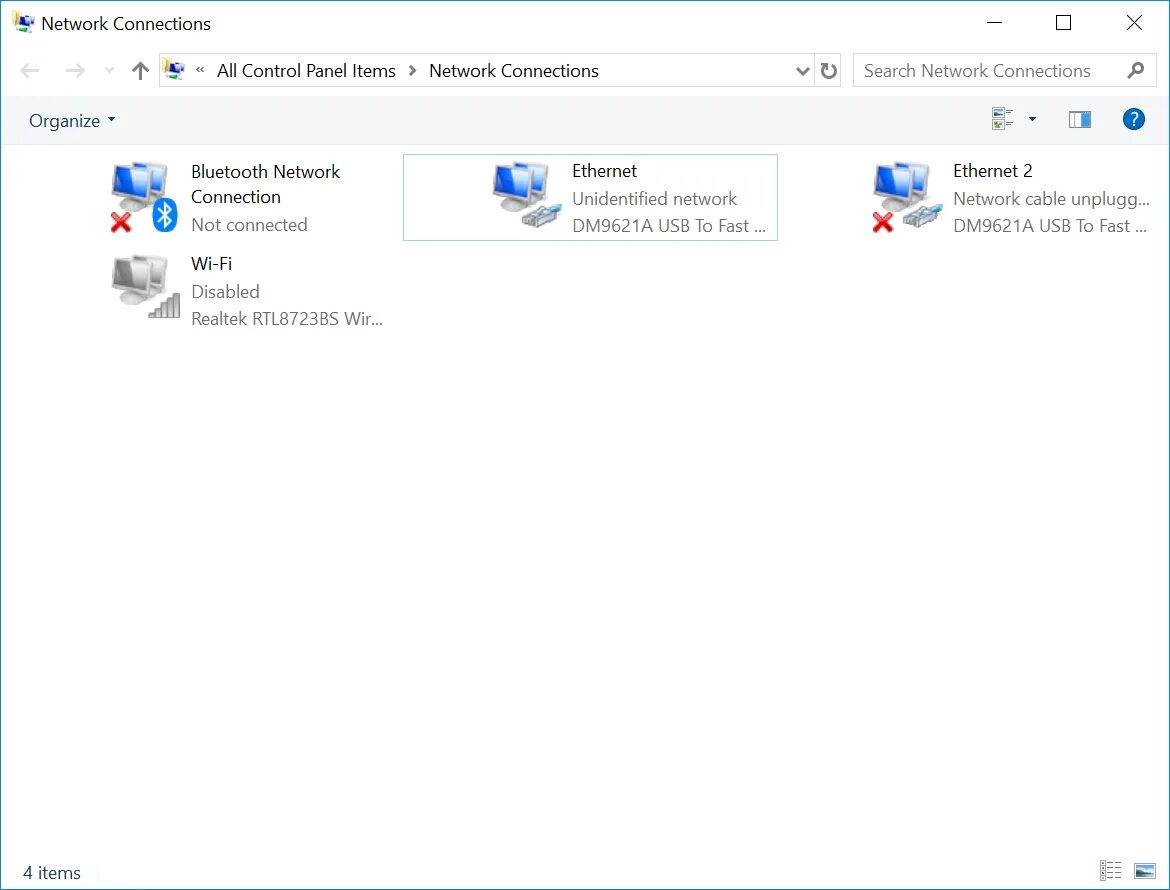Click the Network cable unplugged status

[1051, 199]
